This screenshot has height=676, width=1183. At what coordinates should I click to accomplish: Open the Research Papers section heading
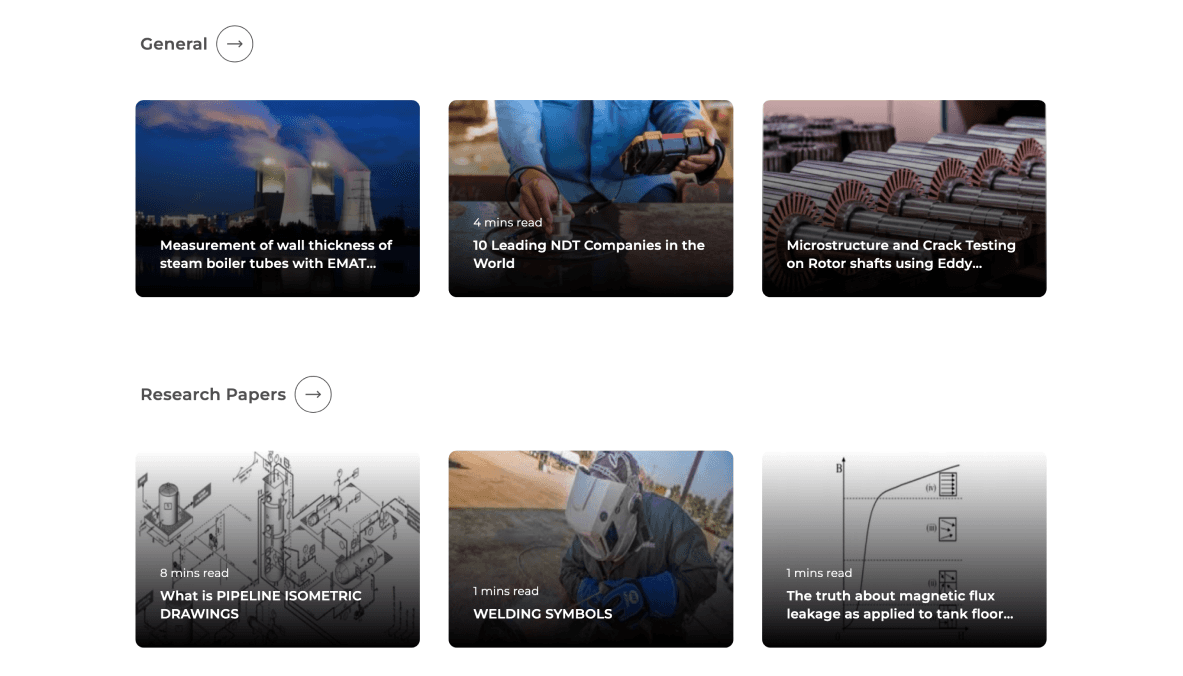pos(213,395)
